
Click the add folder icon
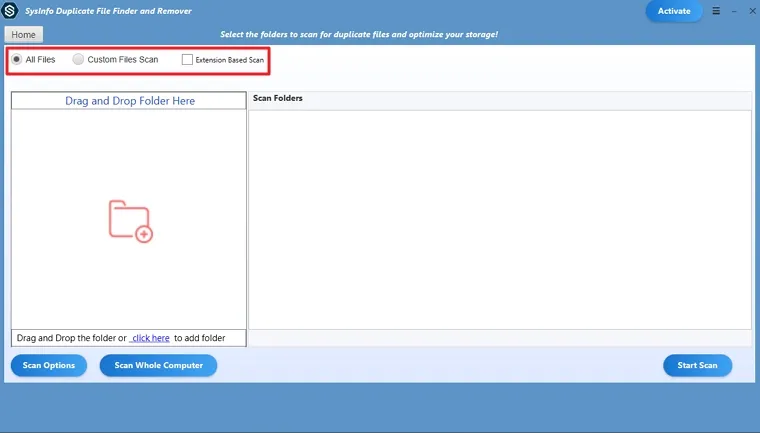click(130, 221)
